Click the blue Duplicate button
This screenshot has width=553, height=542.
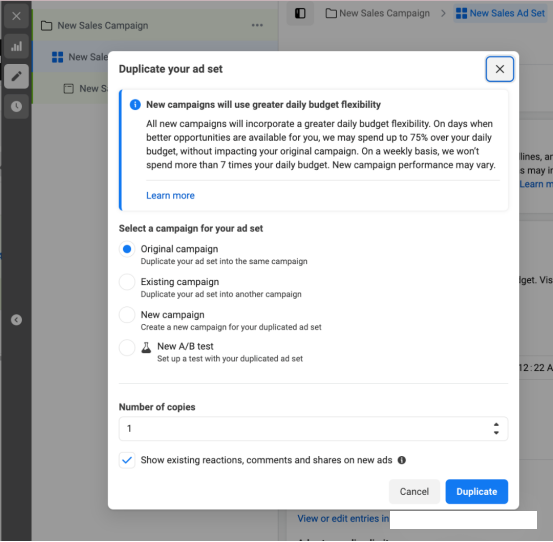point(476,492)
